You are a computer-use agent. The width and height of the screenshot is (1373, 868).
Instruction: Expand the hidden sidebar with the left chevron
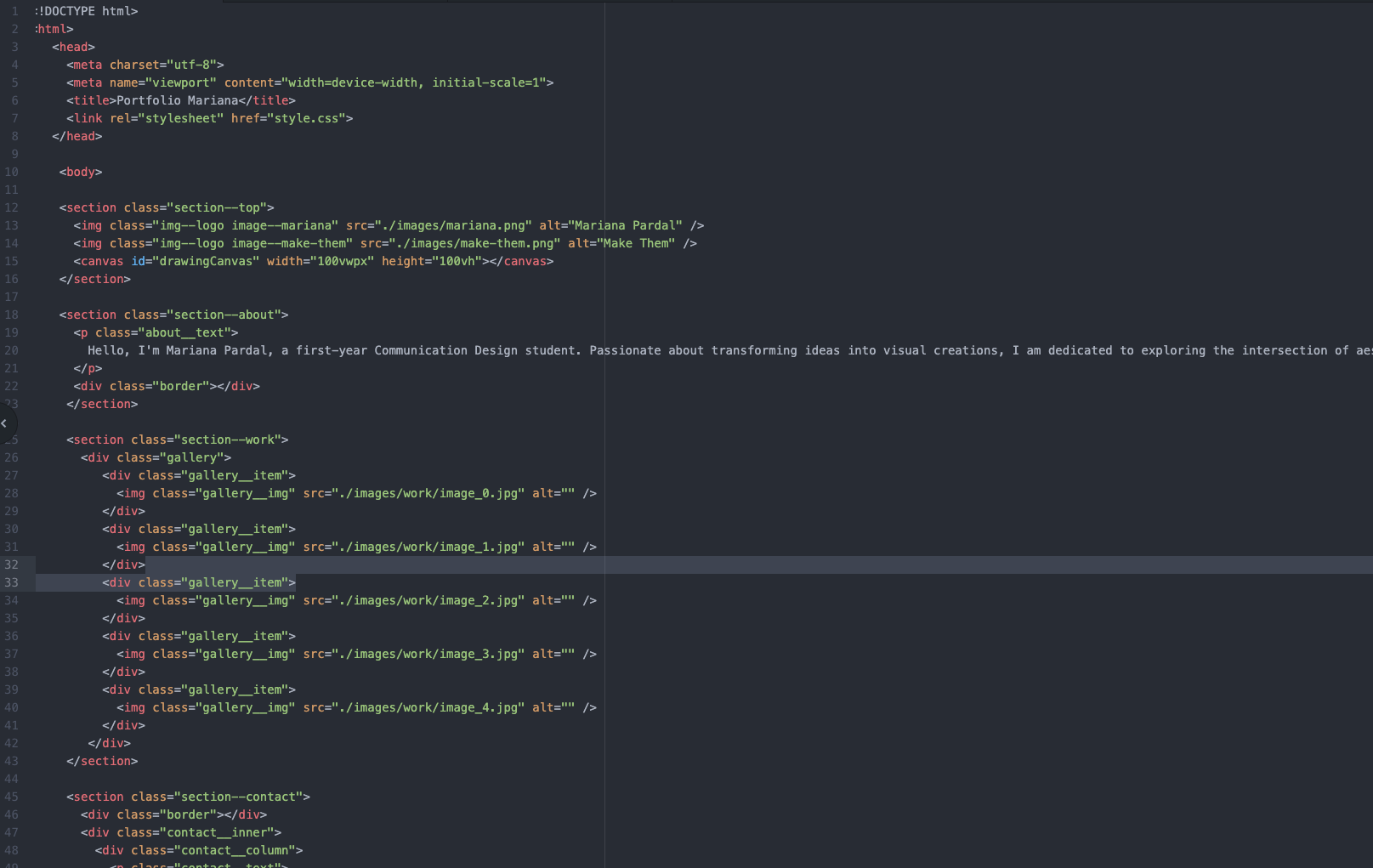pyautogui.click(x=4, y=423)
